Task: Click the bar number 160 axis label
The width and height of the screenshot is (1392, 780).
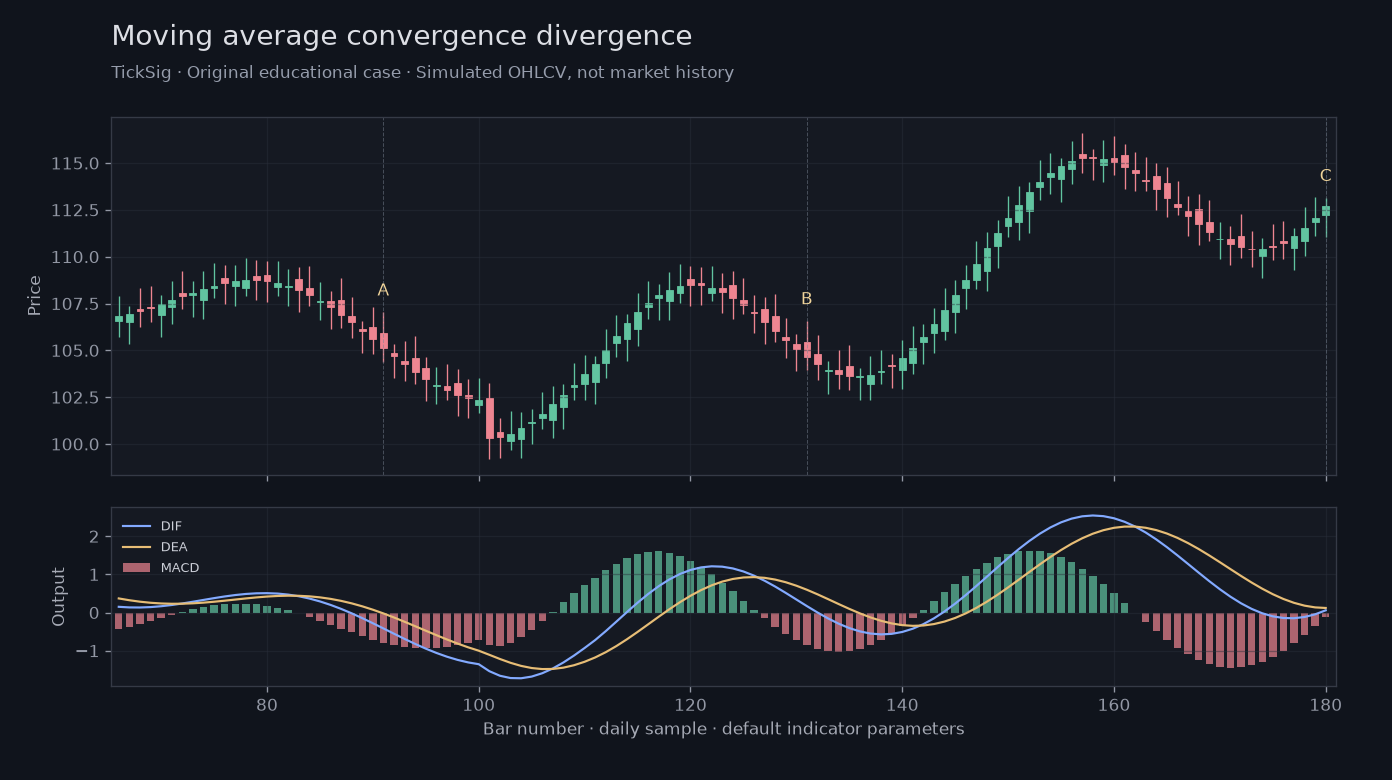Action: [1114, 703]
